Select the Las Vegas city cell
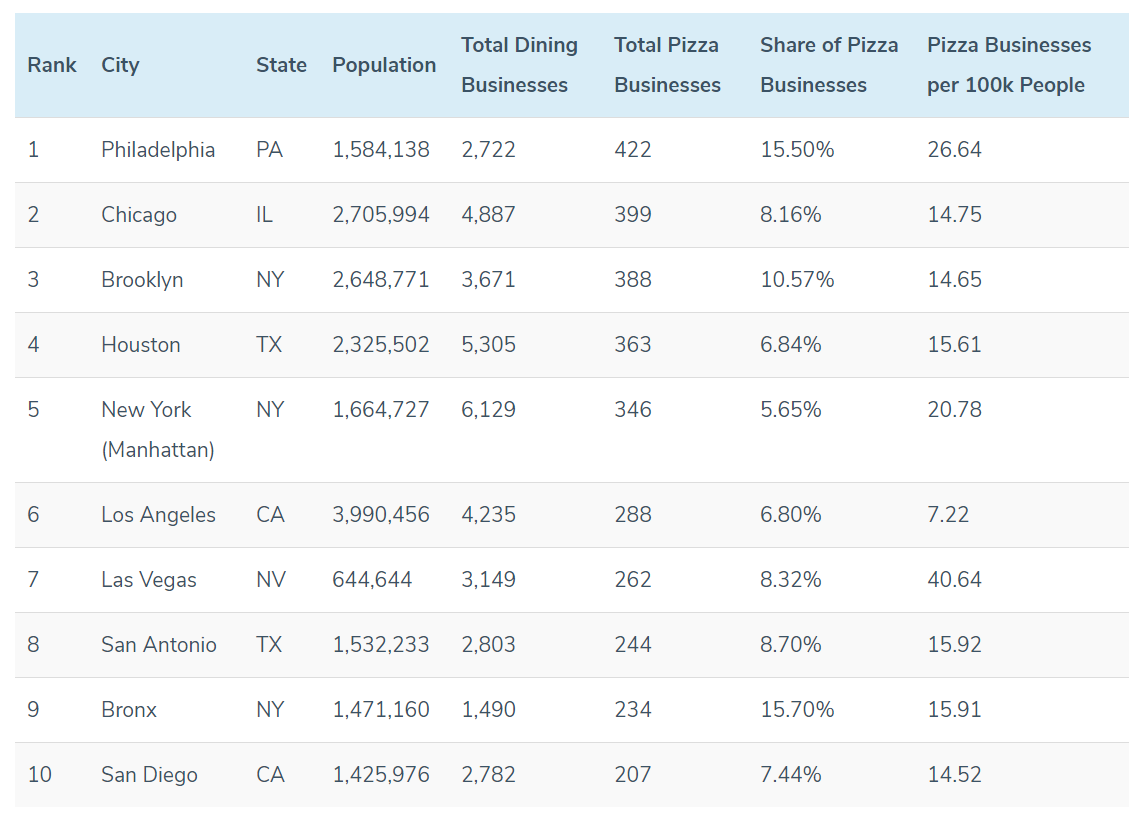Viewport: 1136px width, 831px height. 149,580
